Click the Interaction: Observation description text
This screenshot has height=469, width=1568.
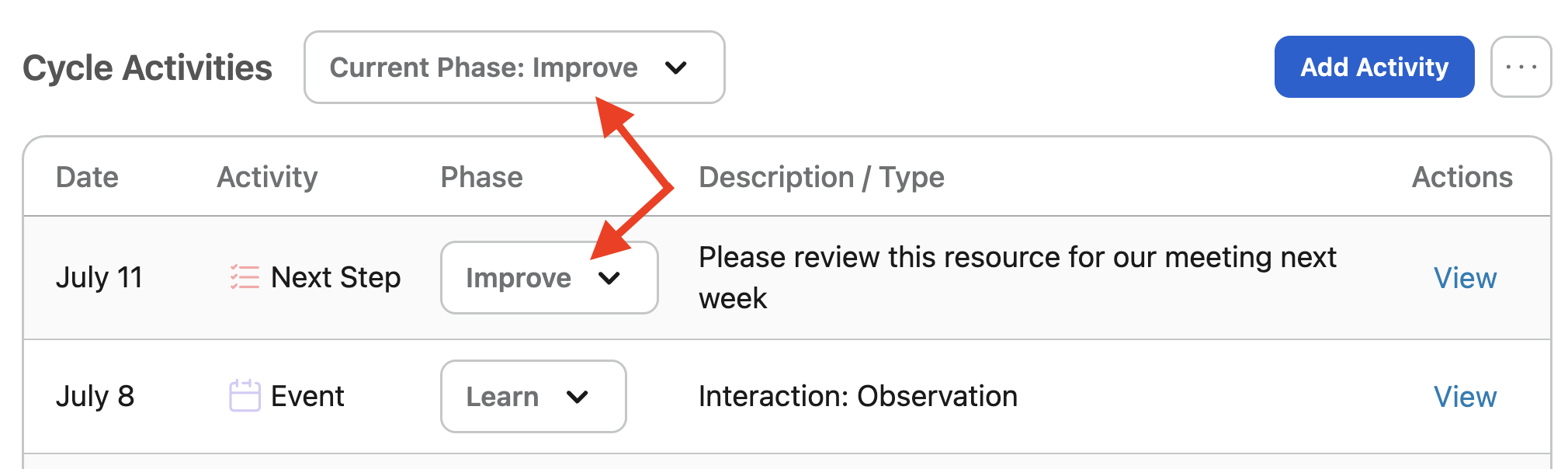(858, 396)
